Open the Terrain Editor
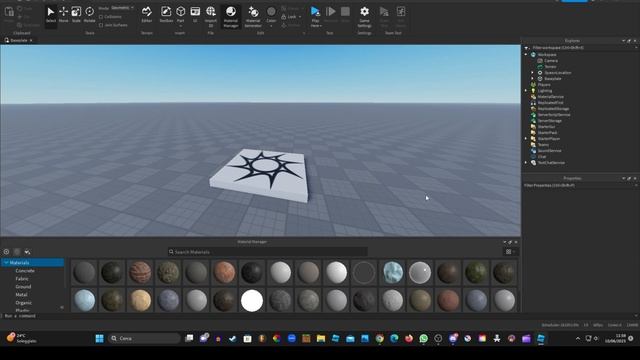The width and height of the screenshot is (640, 360). click(147, 15)
